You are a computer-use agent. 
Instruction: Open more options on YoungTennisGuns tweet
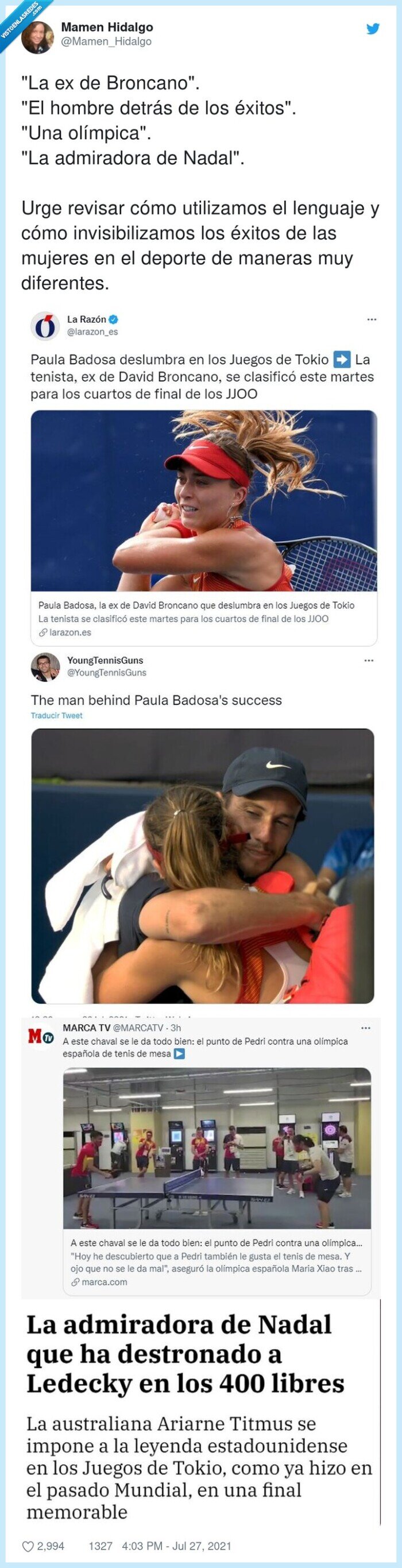369,660
